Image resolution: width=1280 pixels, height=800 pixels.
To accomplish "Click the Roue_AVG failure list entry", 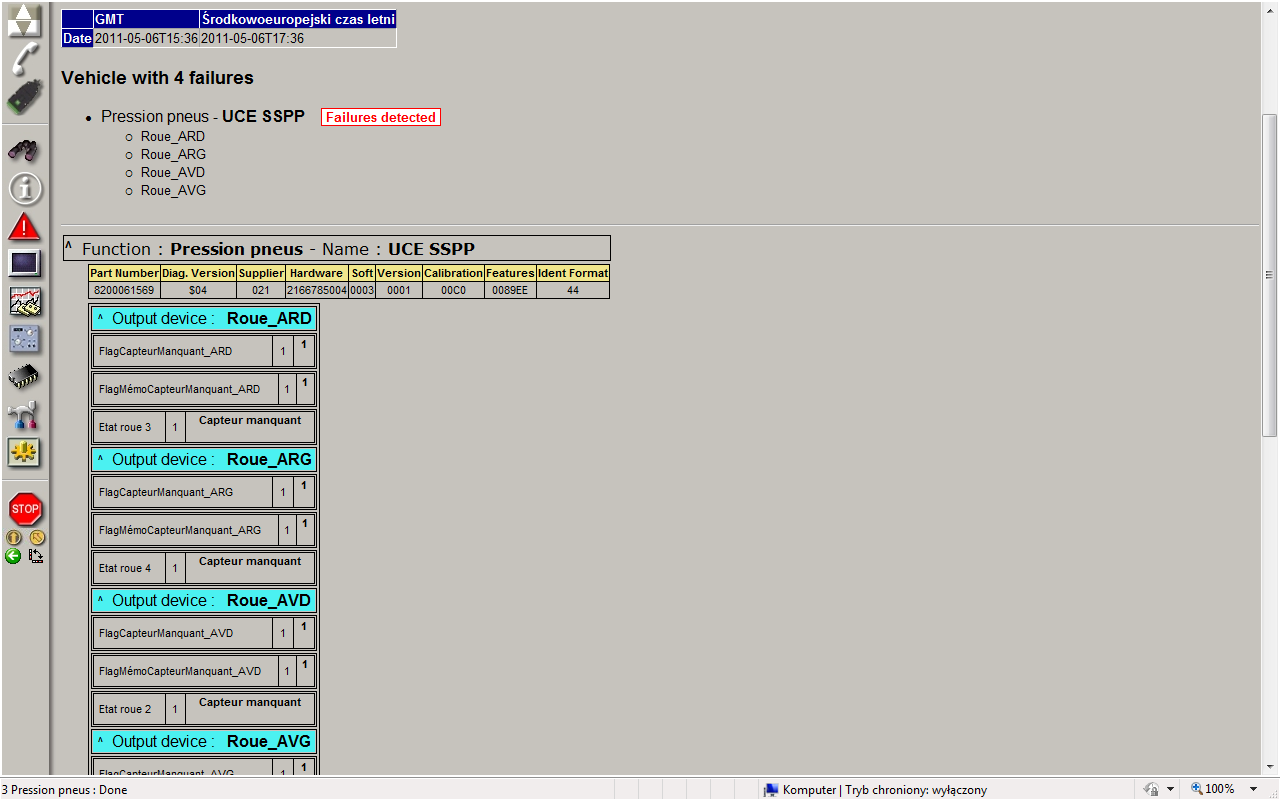I will 173,191.
